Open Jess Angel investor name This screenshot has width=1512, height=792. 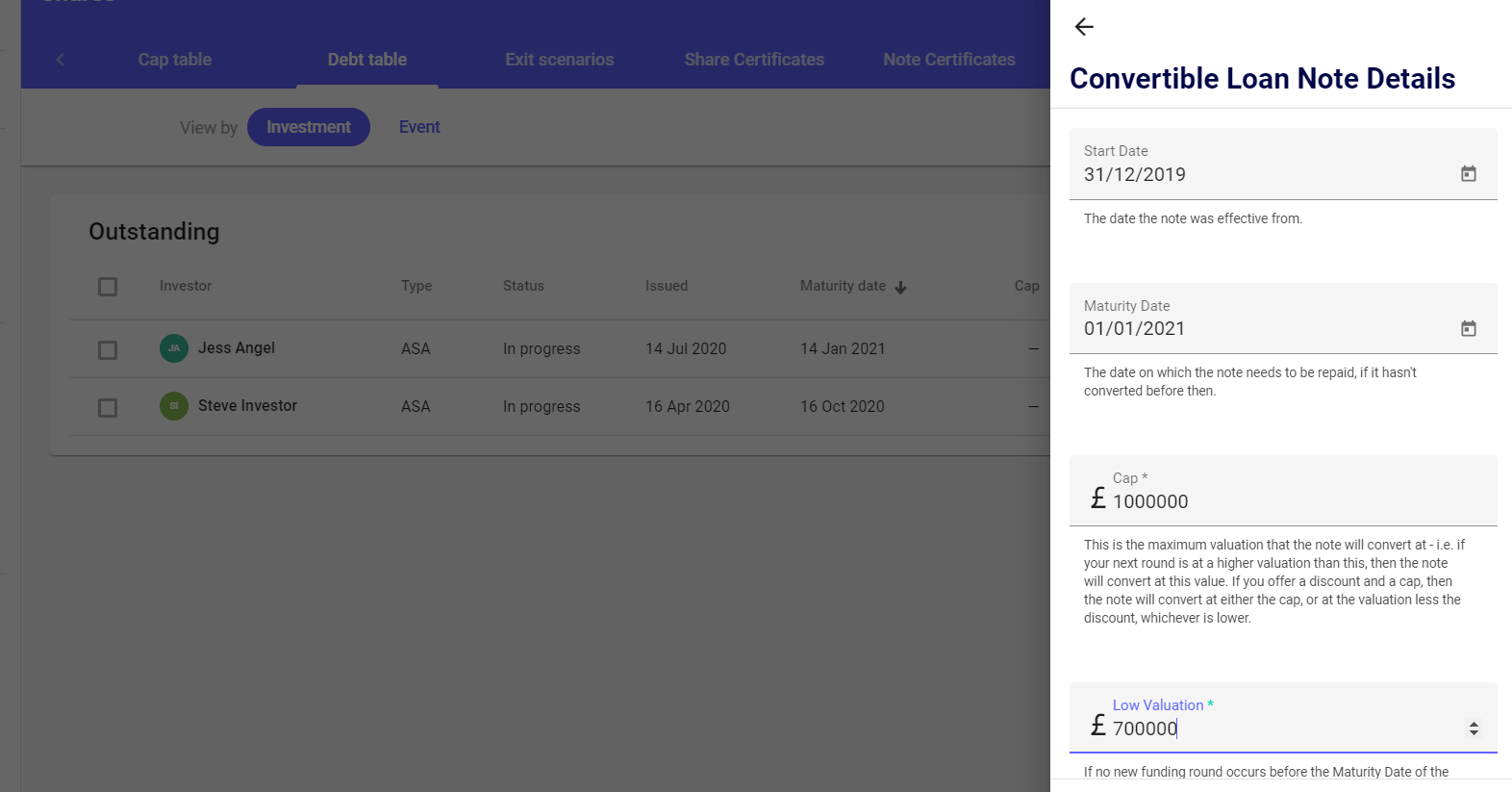pyautogui.click(x=237, y=348)
